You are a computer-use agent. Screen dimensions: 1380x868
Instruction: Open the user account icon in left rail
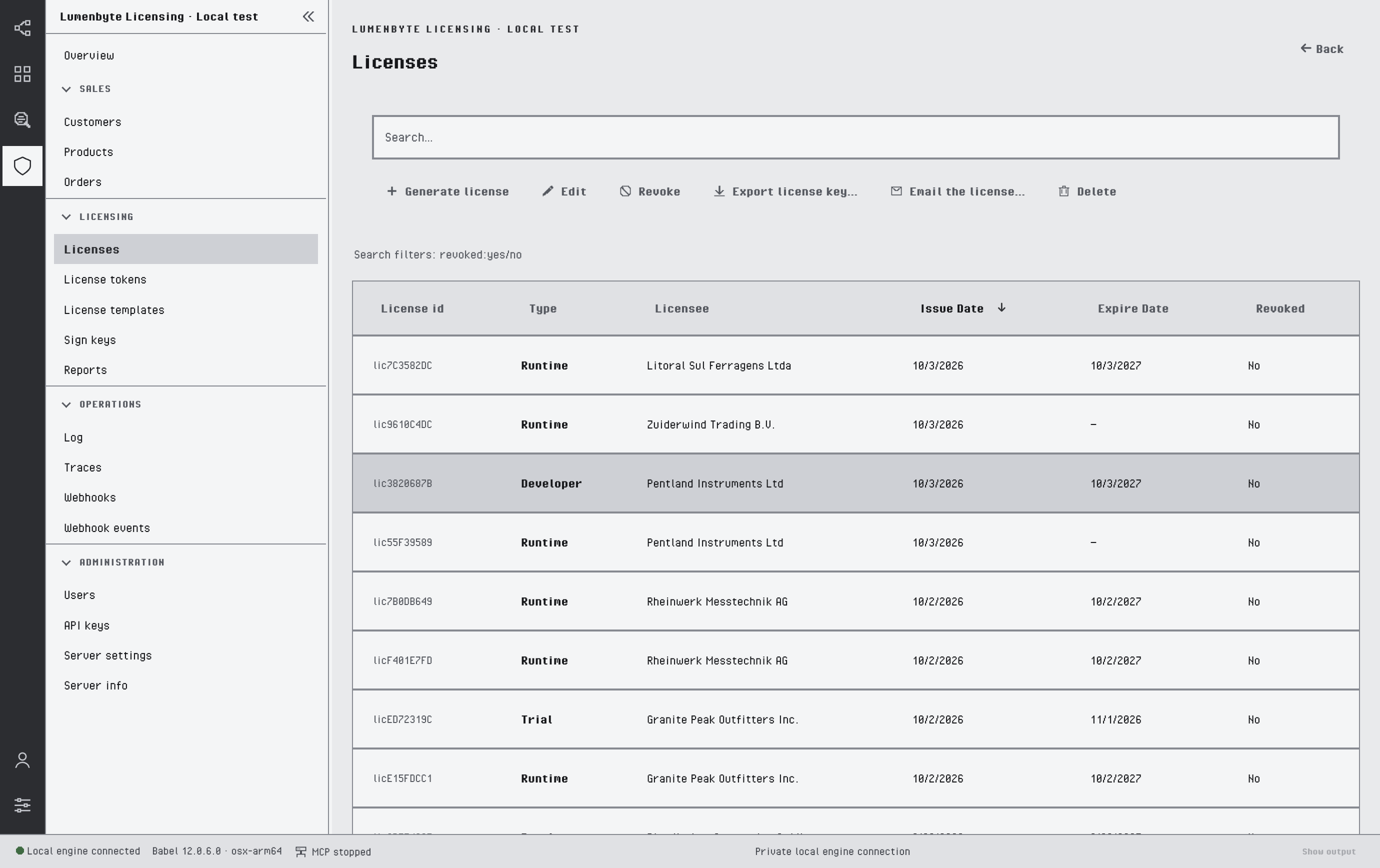22,760
